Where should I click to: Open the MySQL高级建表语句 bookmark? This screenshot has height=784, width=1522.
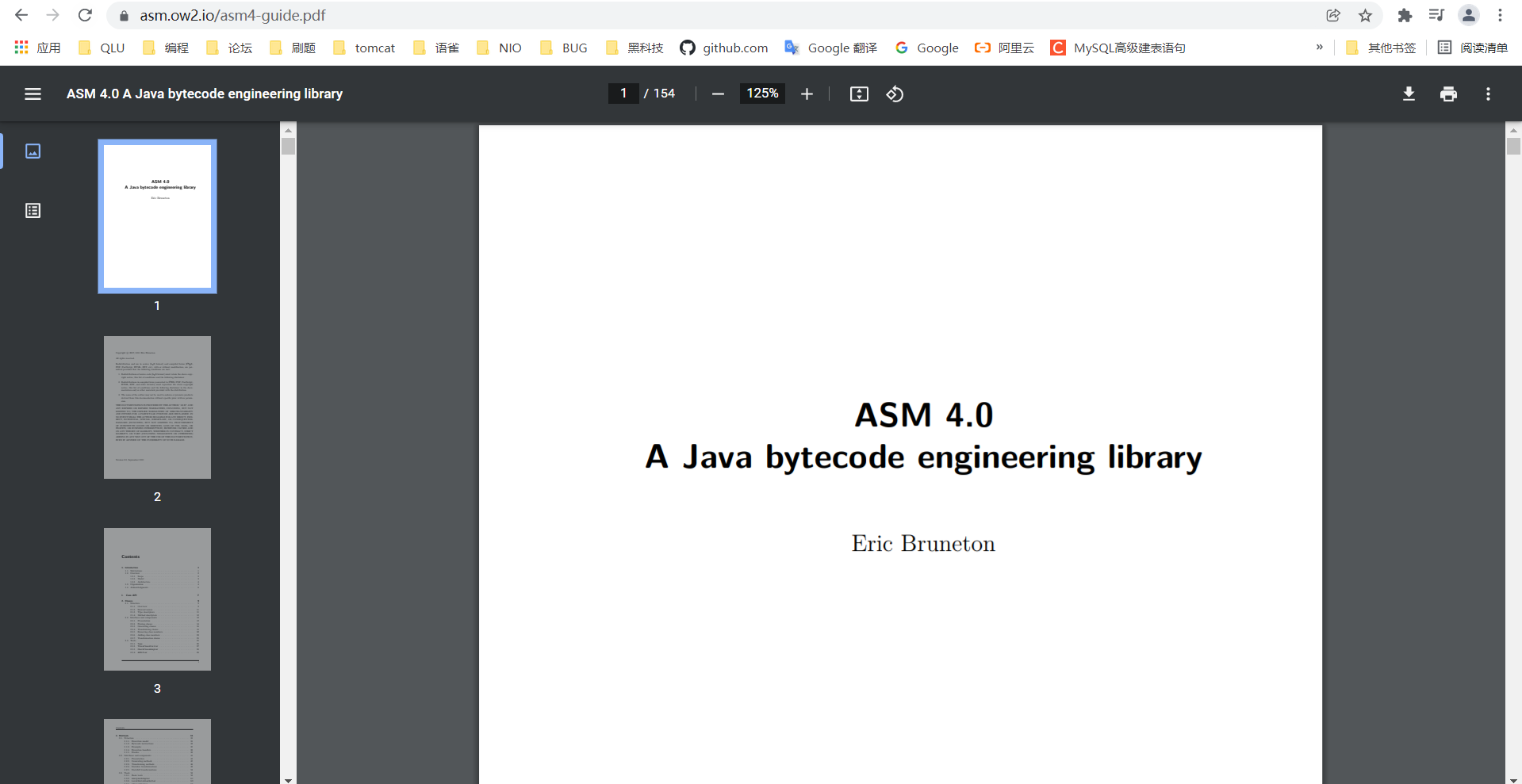[1118, 48]
